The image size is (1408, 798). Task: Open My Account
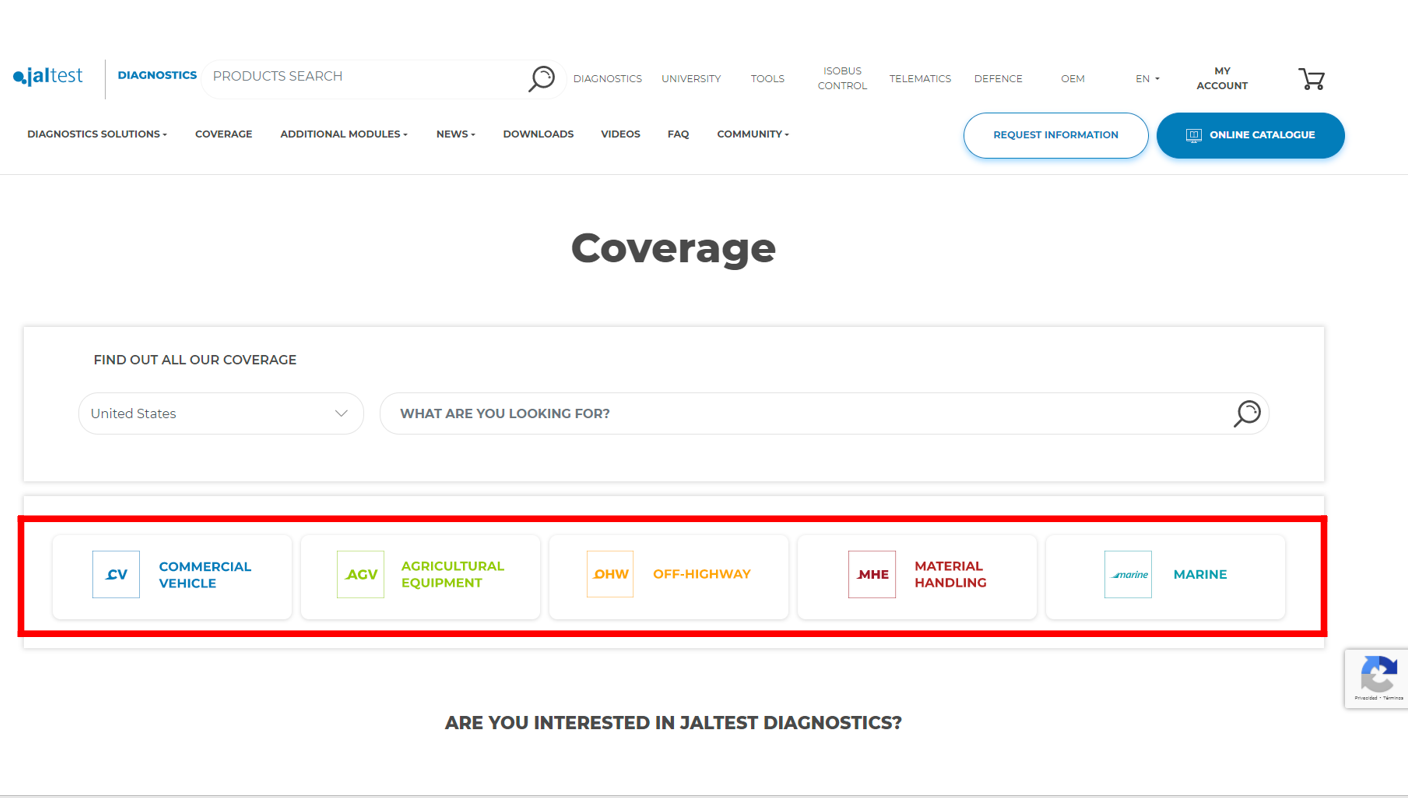pyautogui.click(x=1222, y=79)
